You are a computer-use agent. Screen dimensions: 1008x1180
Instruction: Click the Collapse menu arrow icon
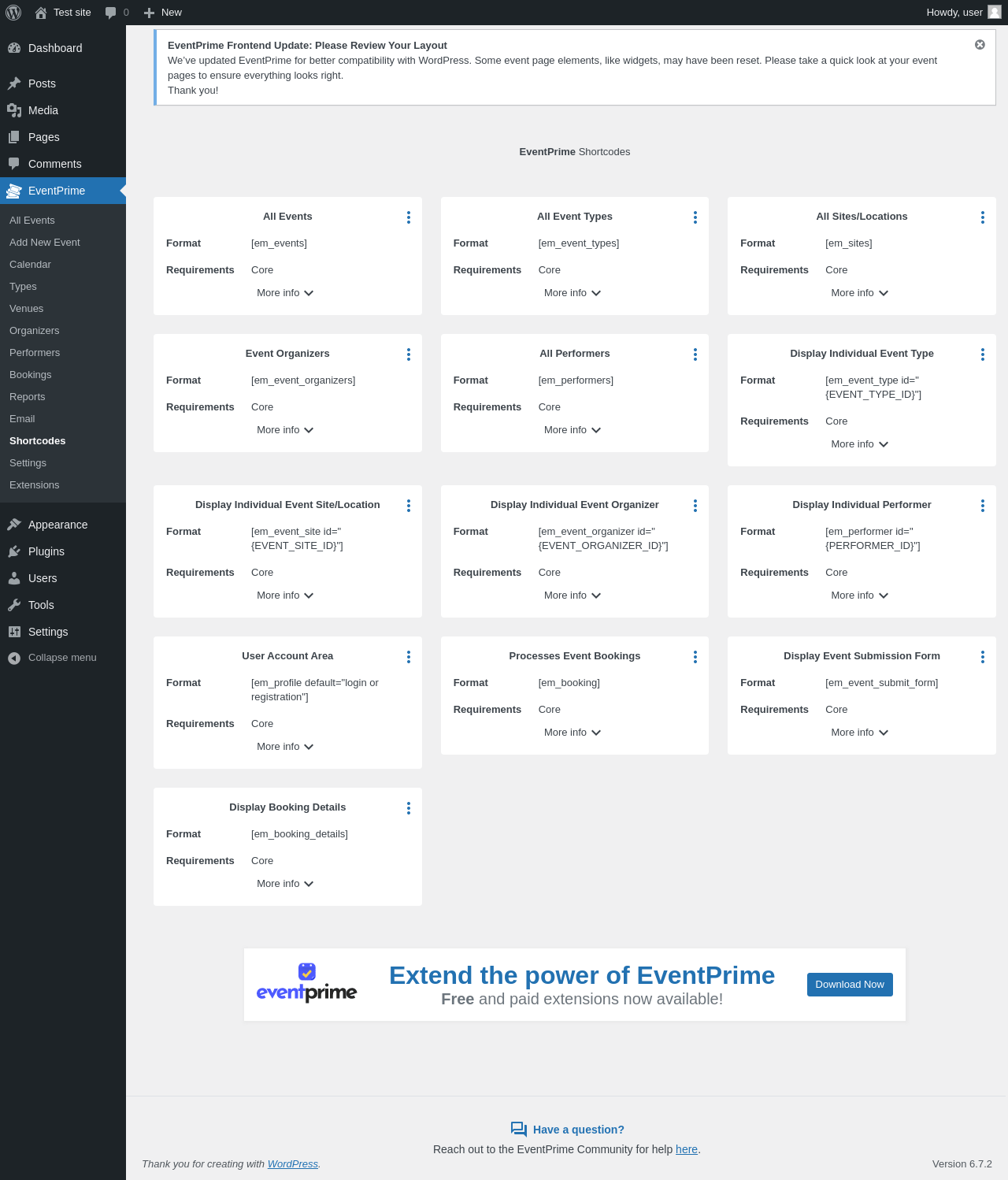point(14,659)
